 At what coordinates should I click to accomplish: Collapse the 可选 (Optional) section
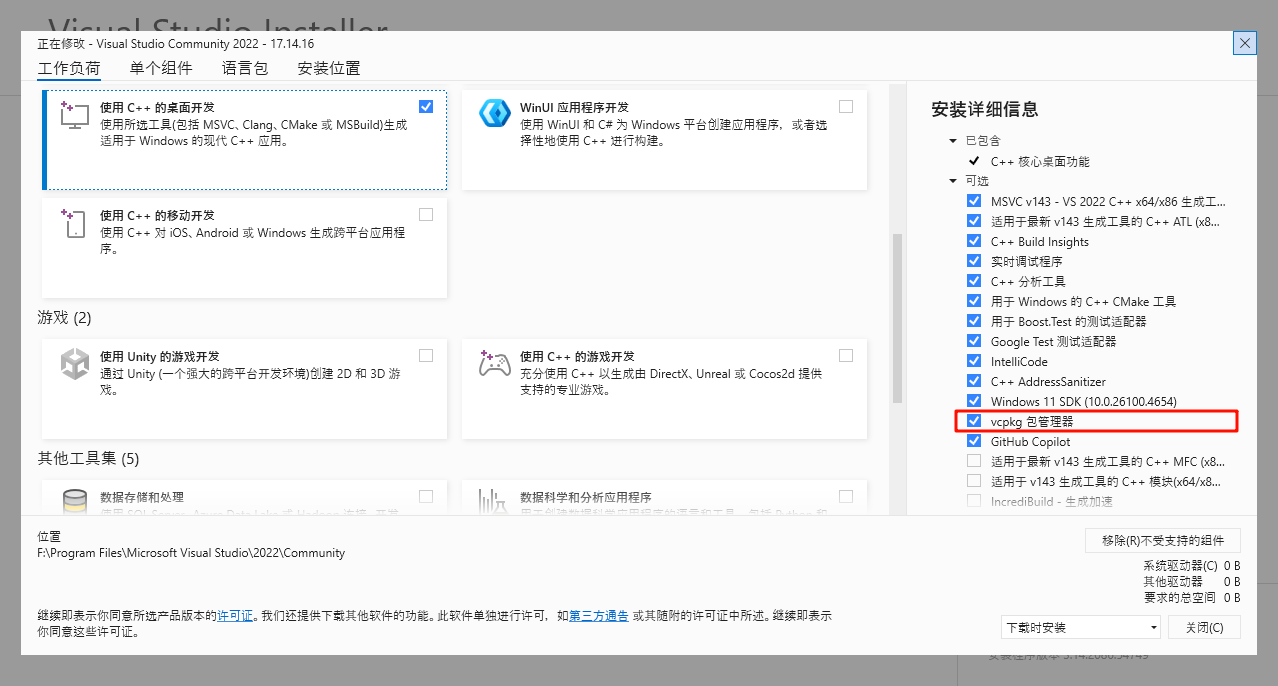pos(953,181)
